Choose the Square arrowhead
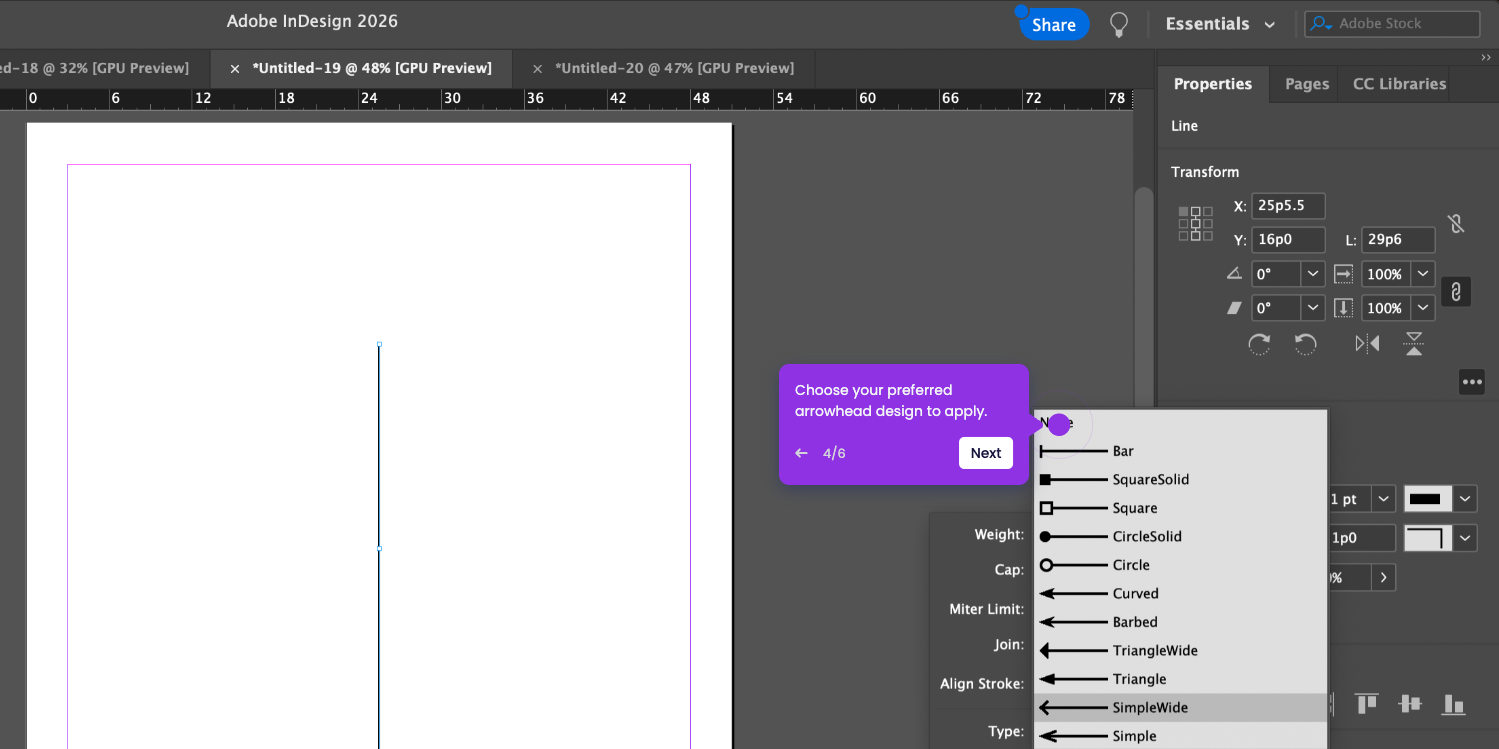1499x749 pixels. (x=1180, y=508)
